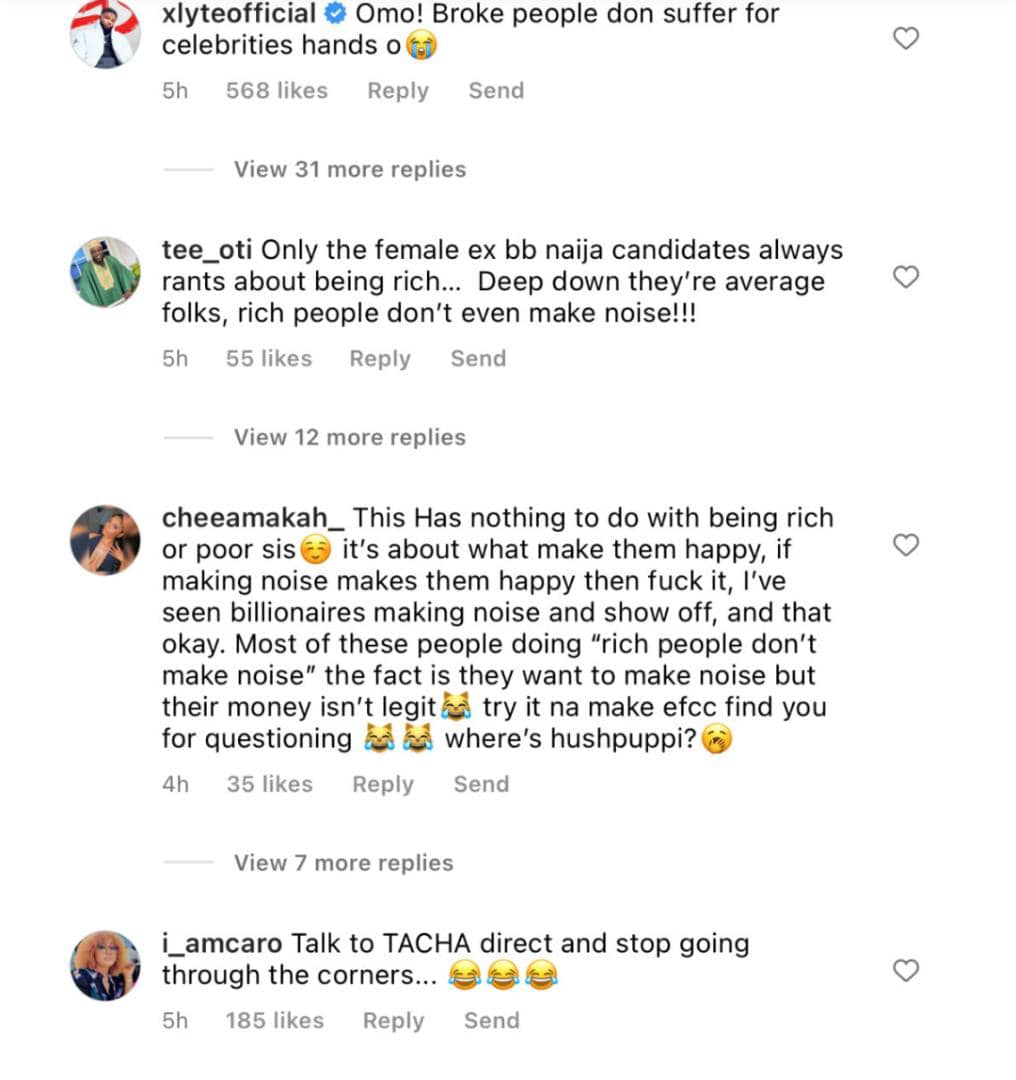Heart the i_amcaro comment
The width and height of the screenshot is (1016, 1080).
[x=905, y=970]
